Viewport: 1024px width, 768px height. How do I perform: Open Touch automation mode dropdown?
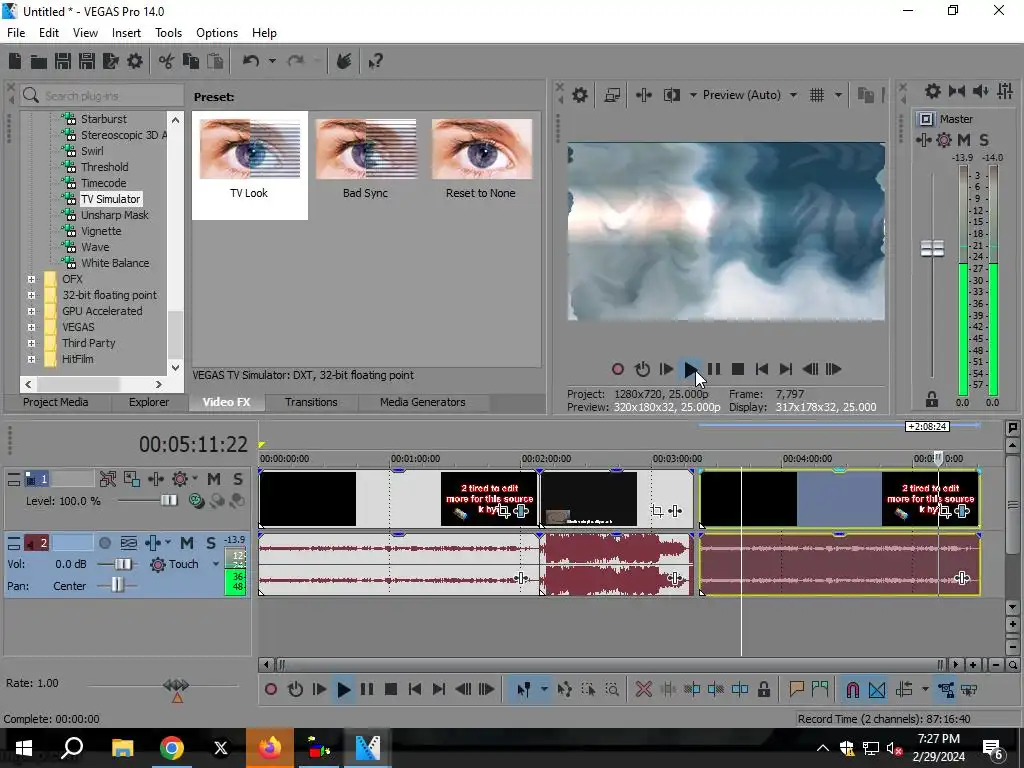point(216,564)
